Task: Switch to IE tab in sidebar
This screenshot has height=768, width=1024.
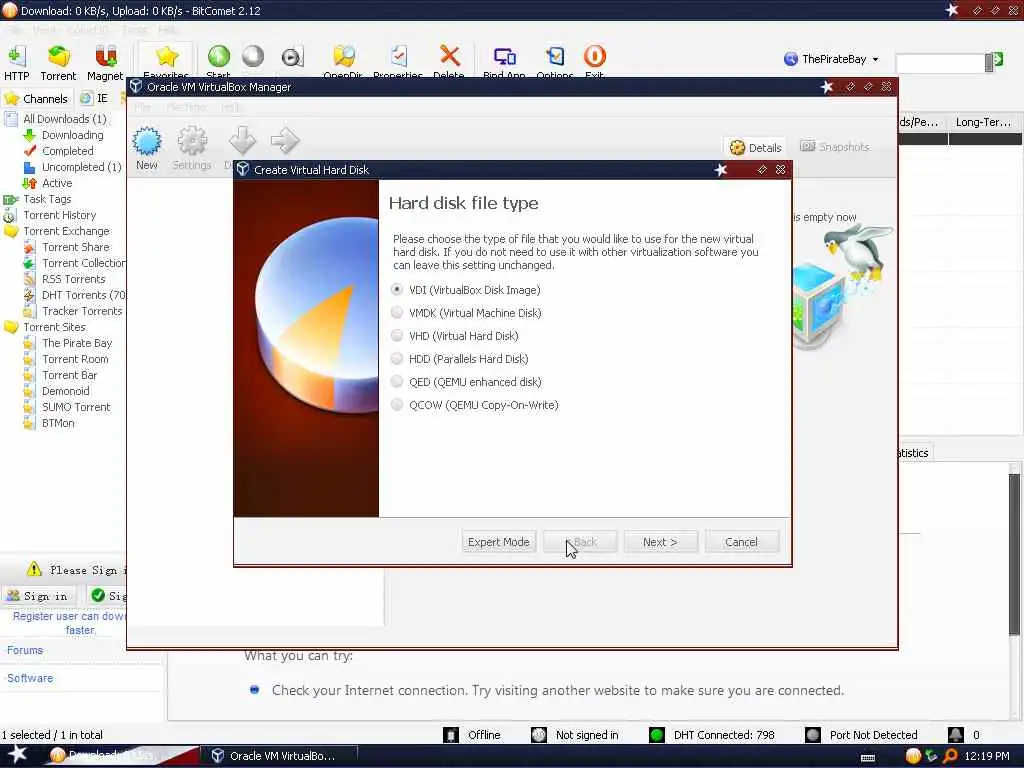Action: click(x=94, y=98)
